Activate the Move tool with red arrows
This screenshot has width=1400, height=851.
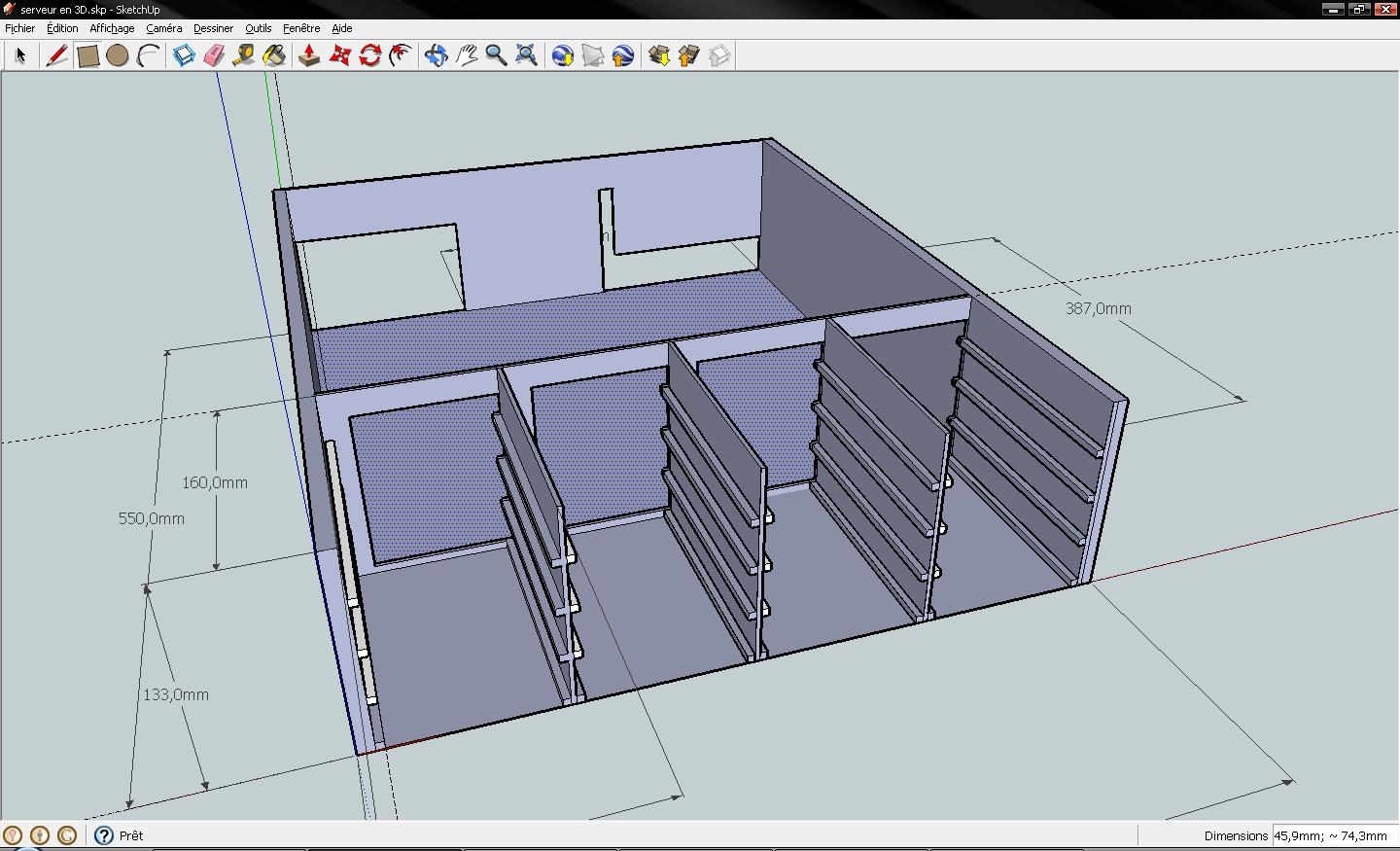(x=339, y=55)
